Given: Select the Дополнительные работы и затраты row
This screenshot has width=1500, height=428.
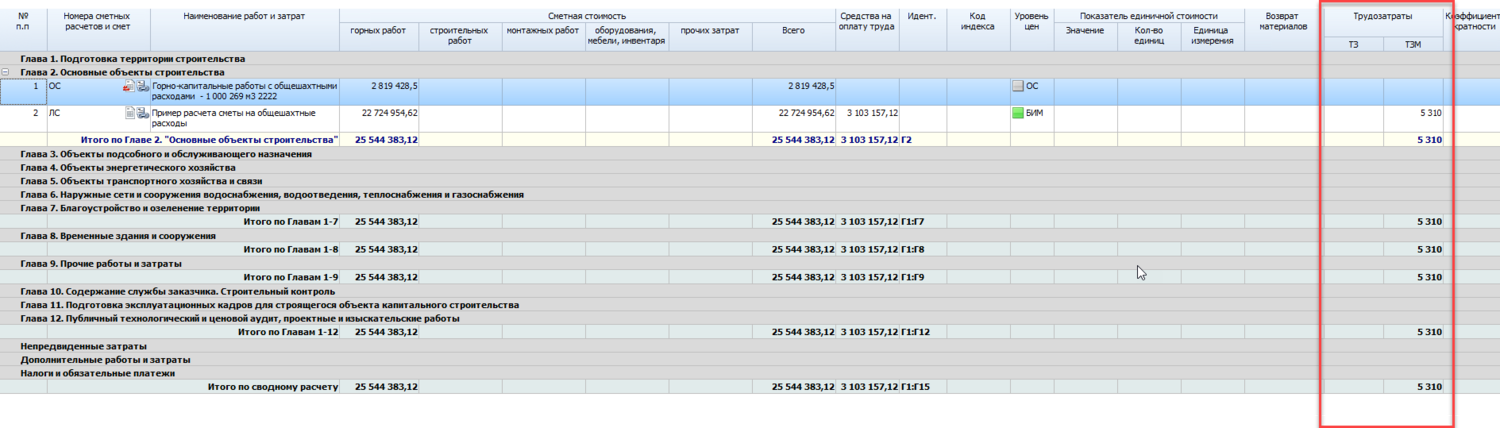Looking at the screenshot, I should coord(750,359).
